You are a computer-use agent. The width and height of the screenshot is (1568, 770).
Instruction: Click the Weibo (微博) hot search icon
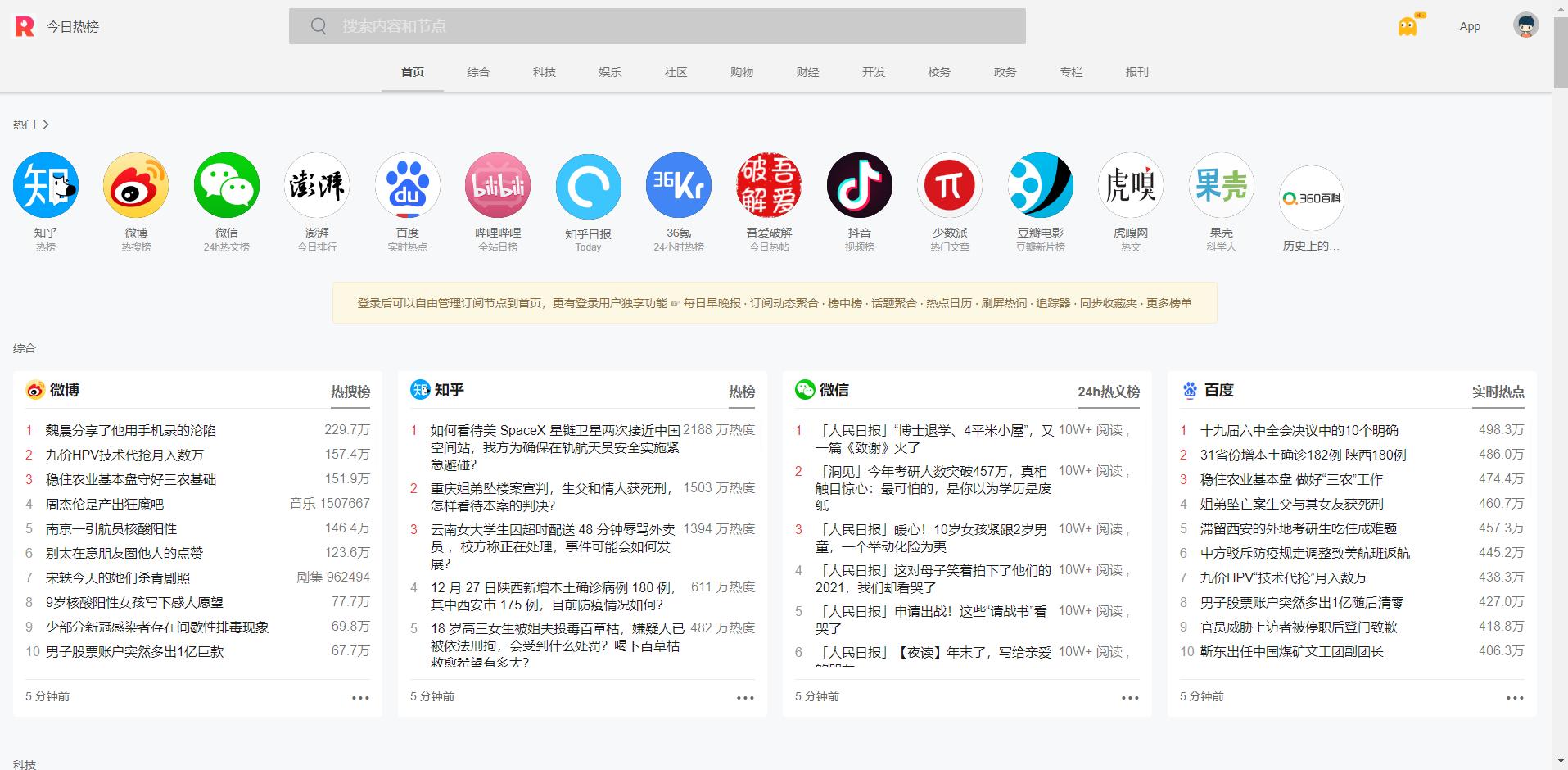pos(136,185)
